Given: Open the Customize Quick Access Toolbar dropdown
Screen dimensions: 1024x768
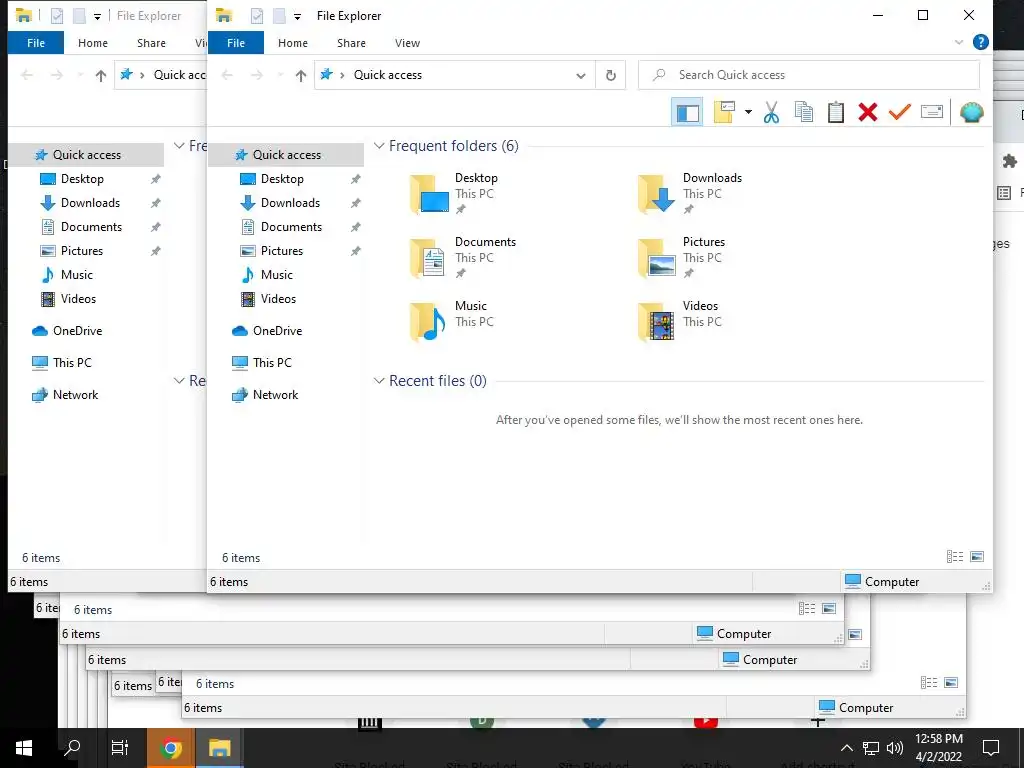Looking at the screenshot, I should click(x=297, y=16).
